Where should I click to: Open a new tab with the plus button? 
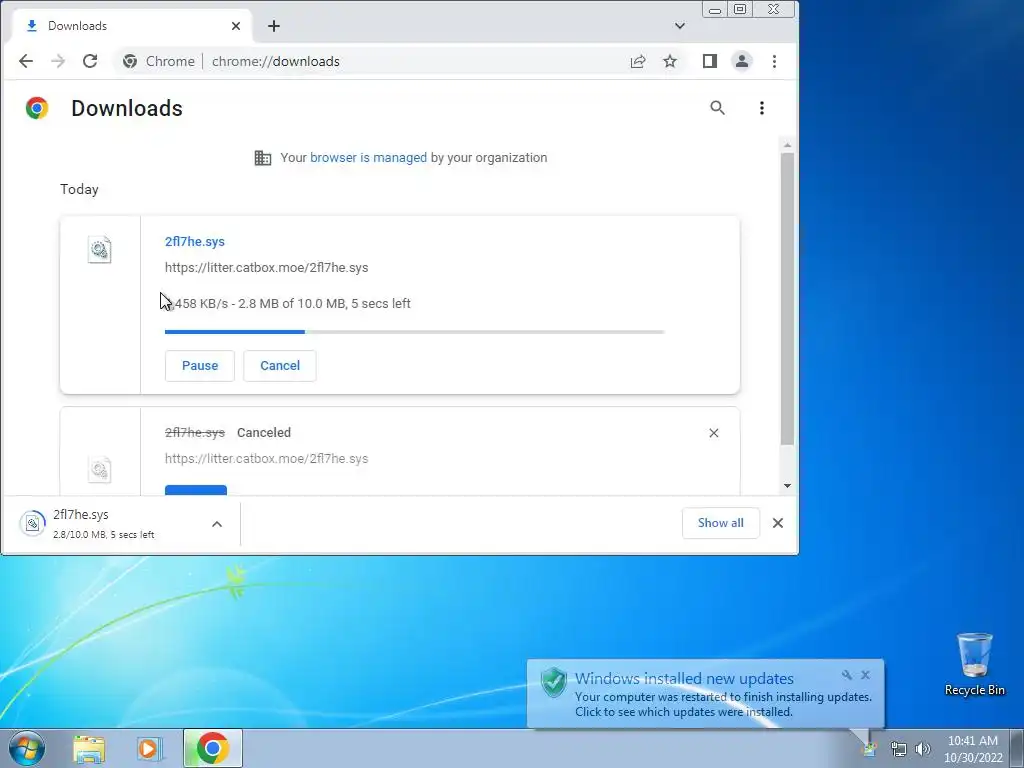coord(274,26)
